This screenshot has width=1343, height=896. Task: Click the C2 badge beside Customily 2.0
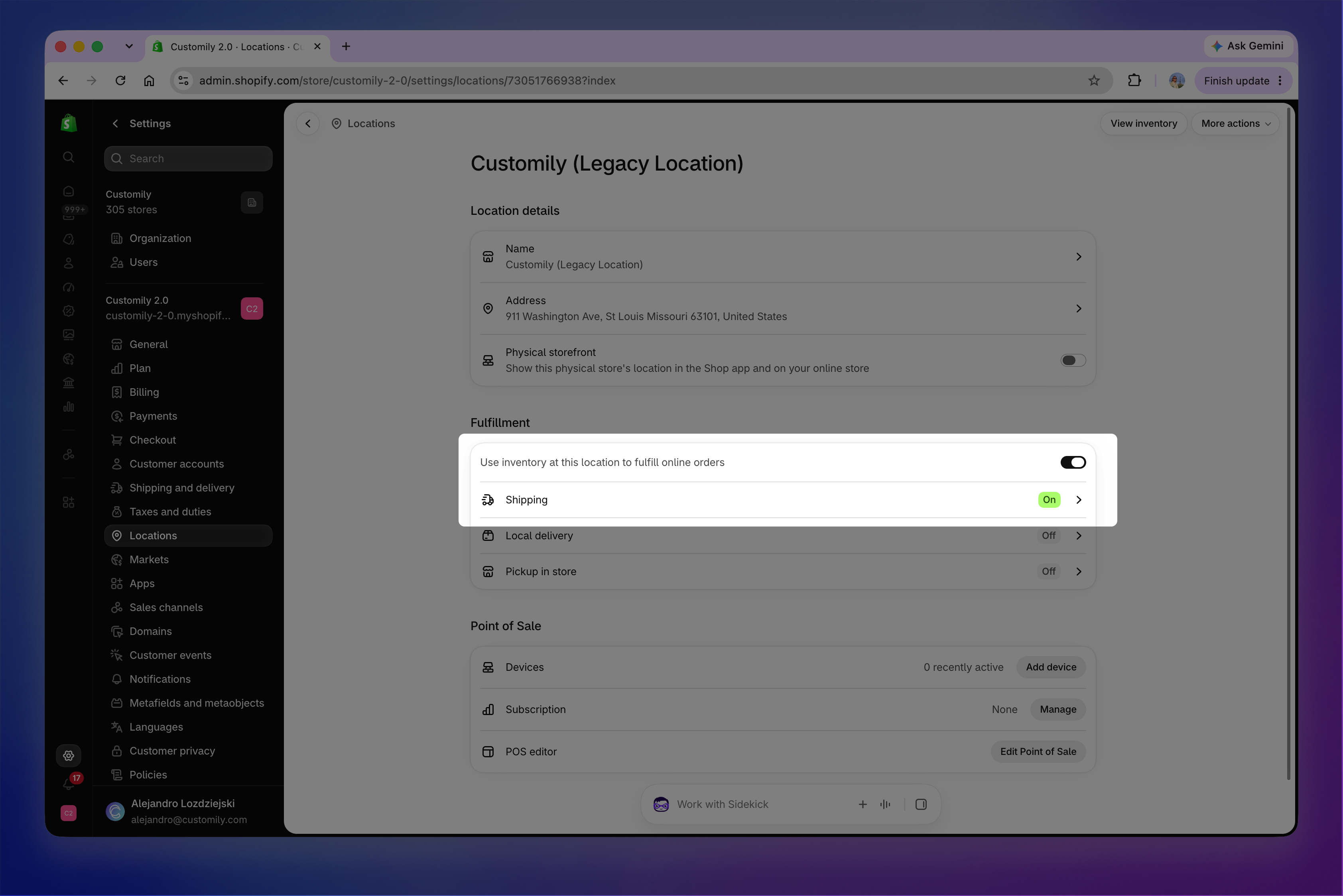[252, 308]
